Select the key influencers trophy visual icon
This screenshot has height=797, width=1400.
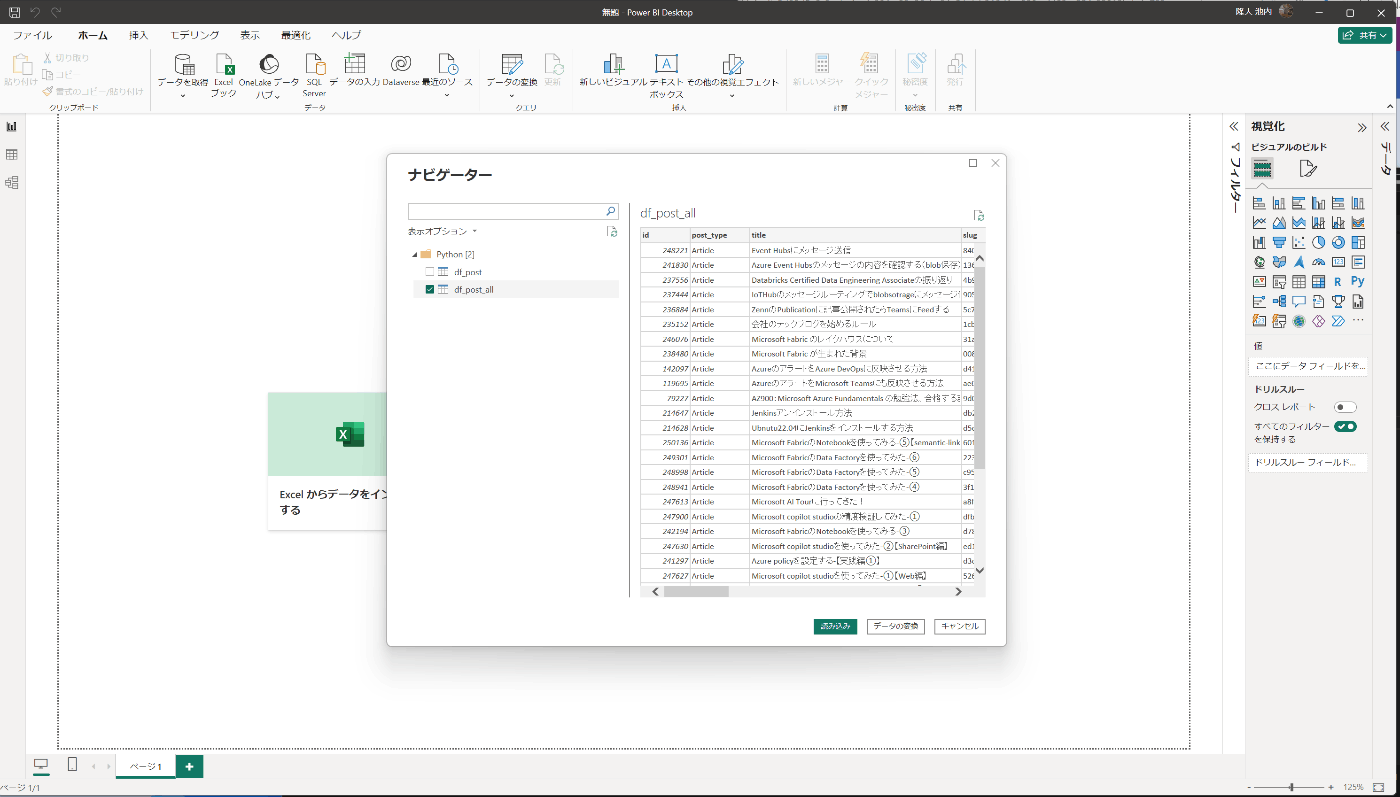[x=1338, y=301]
